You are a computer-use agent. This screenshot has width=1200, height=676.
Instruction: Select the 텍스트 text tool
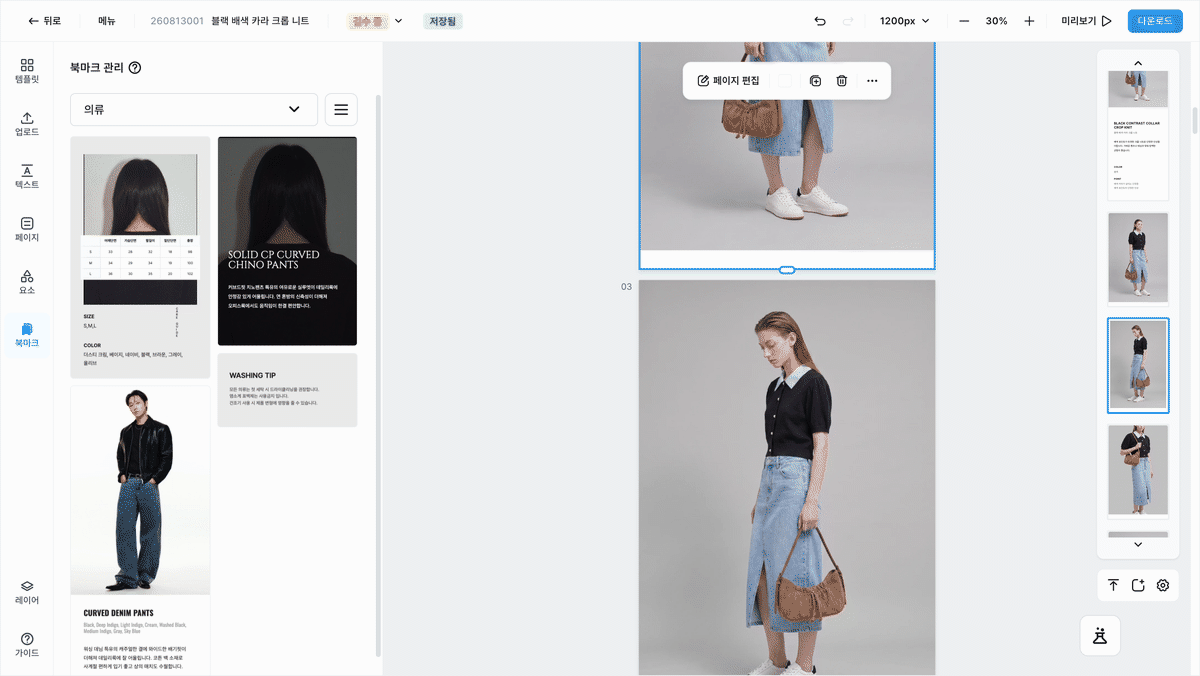27,177
